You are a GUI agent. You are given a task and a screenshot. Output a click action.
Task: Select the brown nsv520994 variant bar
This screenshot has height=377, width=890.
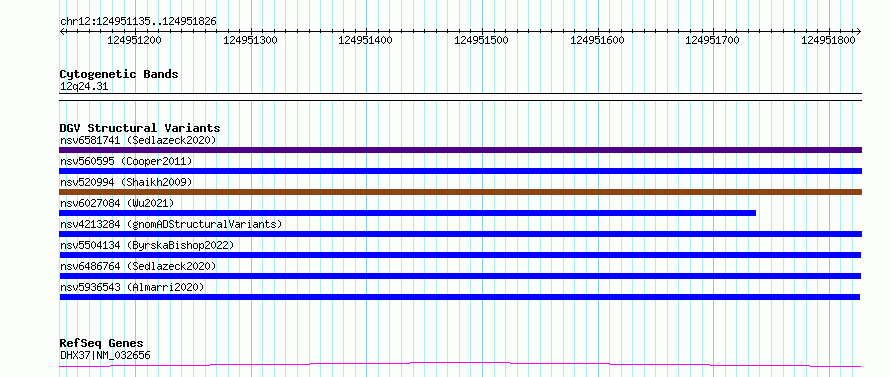point(460,192)
